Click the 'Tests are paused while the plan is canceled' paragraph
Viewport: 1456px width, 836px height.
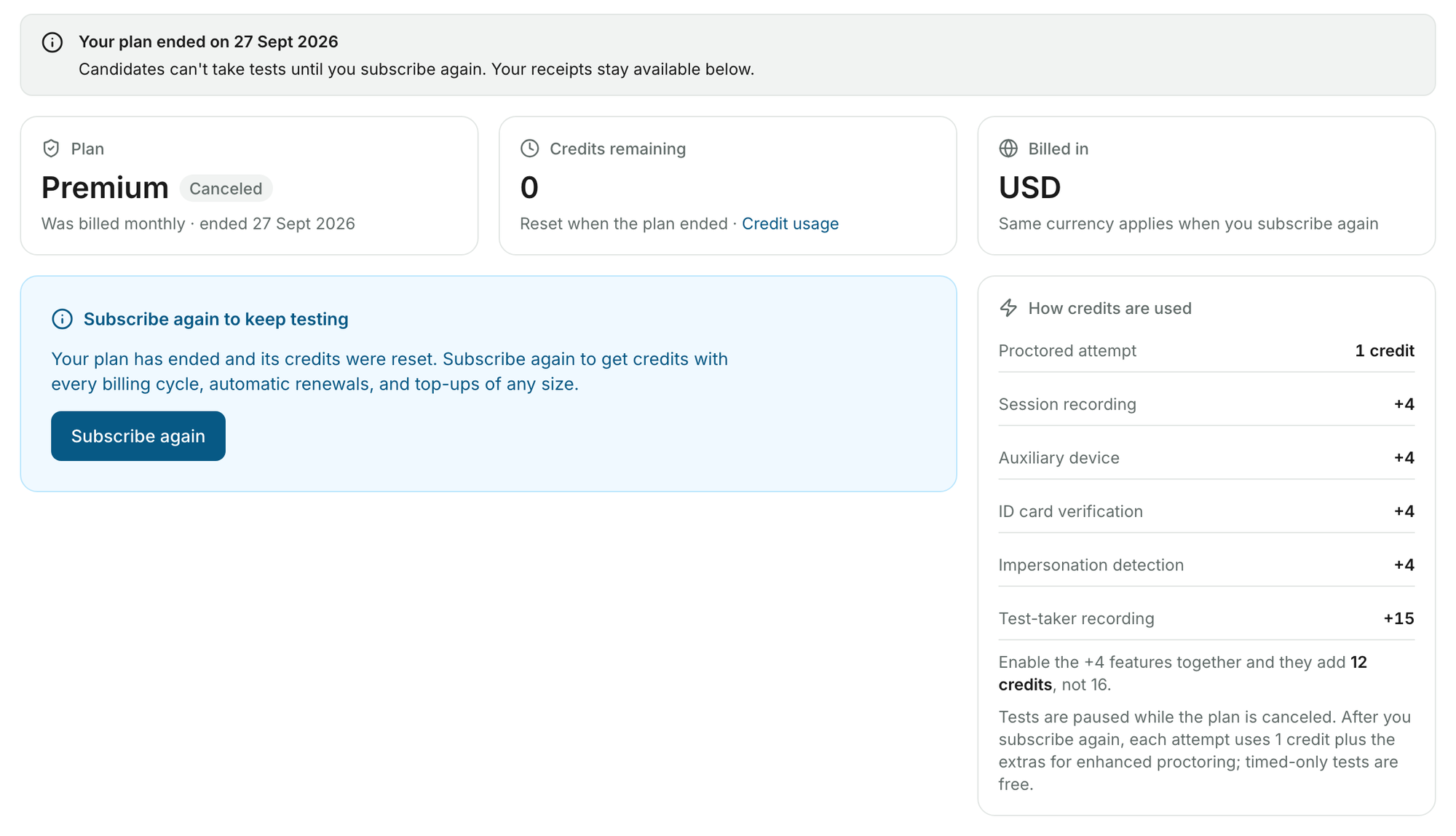point(1205,751)
